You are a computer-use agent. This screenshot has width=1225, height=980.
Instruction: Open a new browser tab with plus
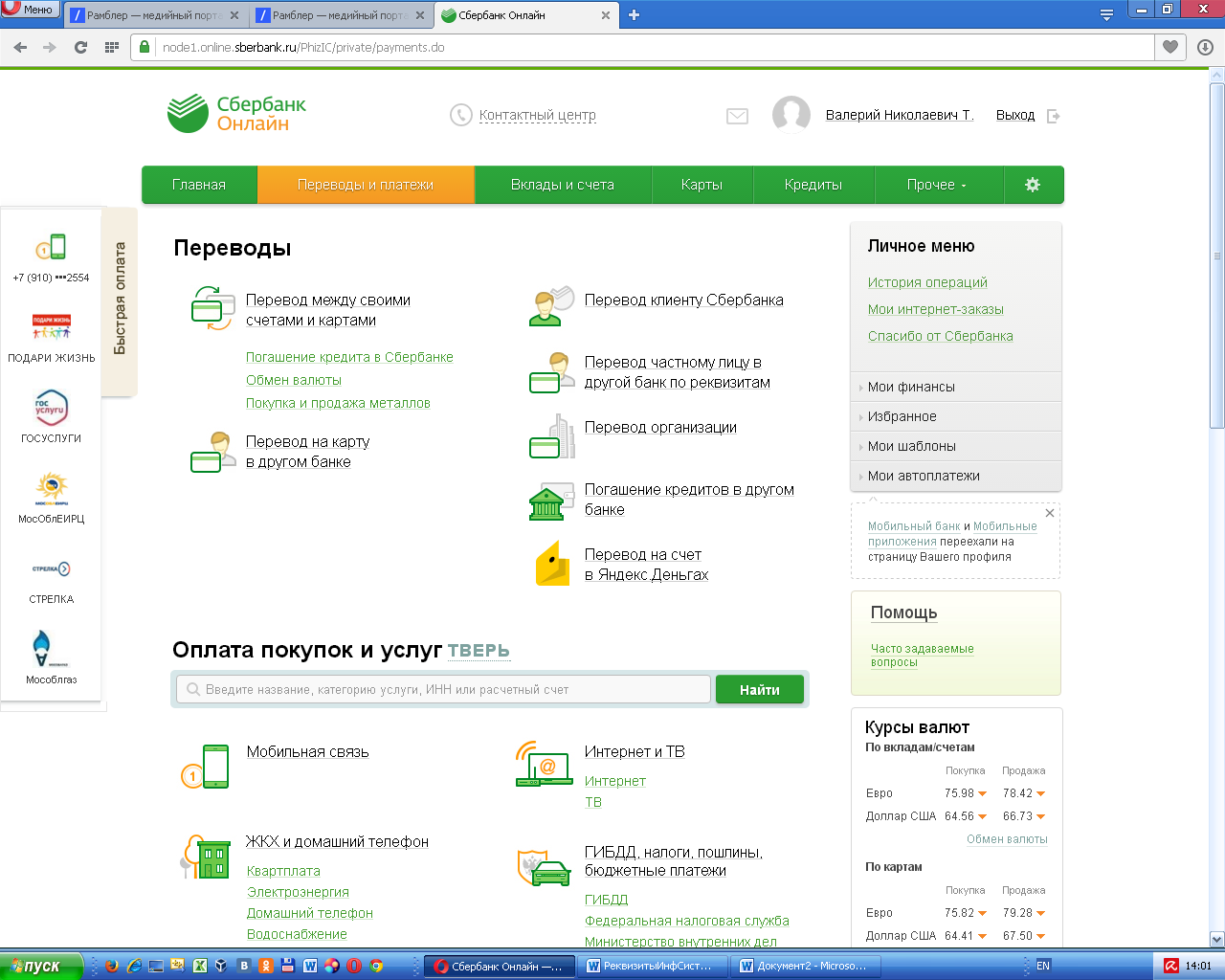pyautogui.click(x=634, y=14)
